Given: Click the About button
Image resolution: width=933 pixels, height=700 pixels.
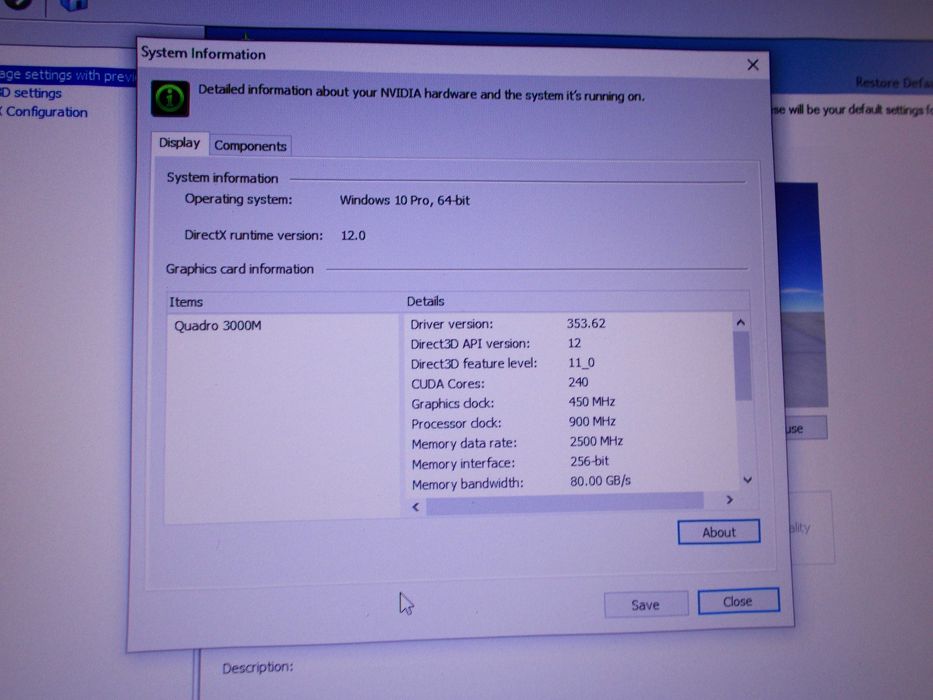Looking at the screenshot, I should 719,532.
